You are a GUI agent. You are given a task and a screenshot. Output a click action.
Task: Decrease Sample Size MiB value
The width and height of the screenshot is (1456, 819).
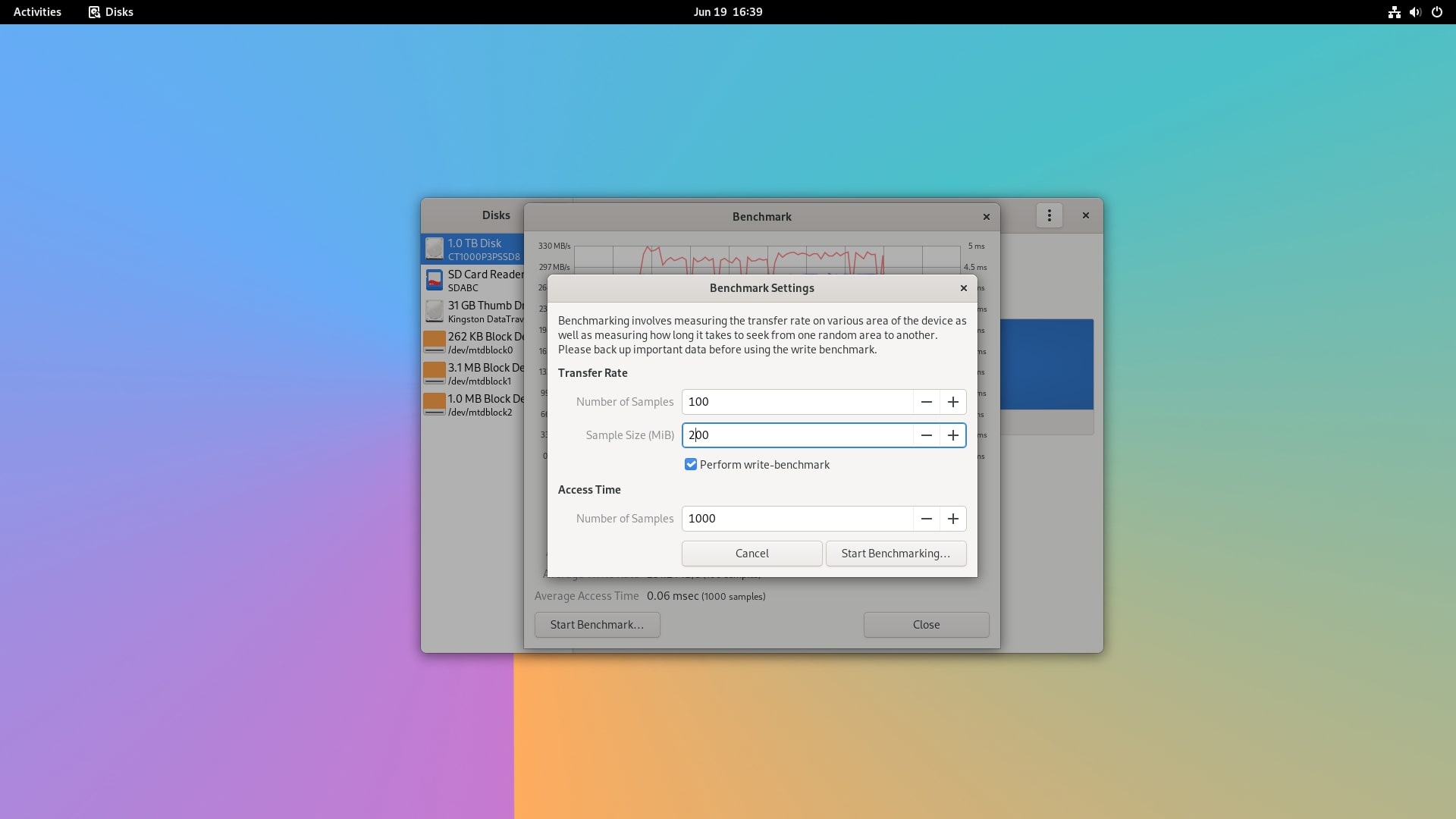click(x=926, y=435)
